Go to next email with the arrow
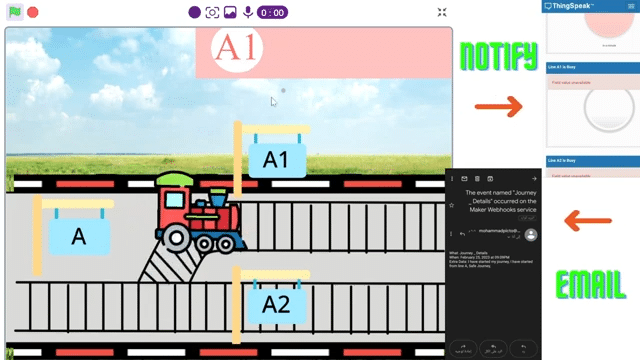 [534, 179]
